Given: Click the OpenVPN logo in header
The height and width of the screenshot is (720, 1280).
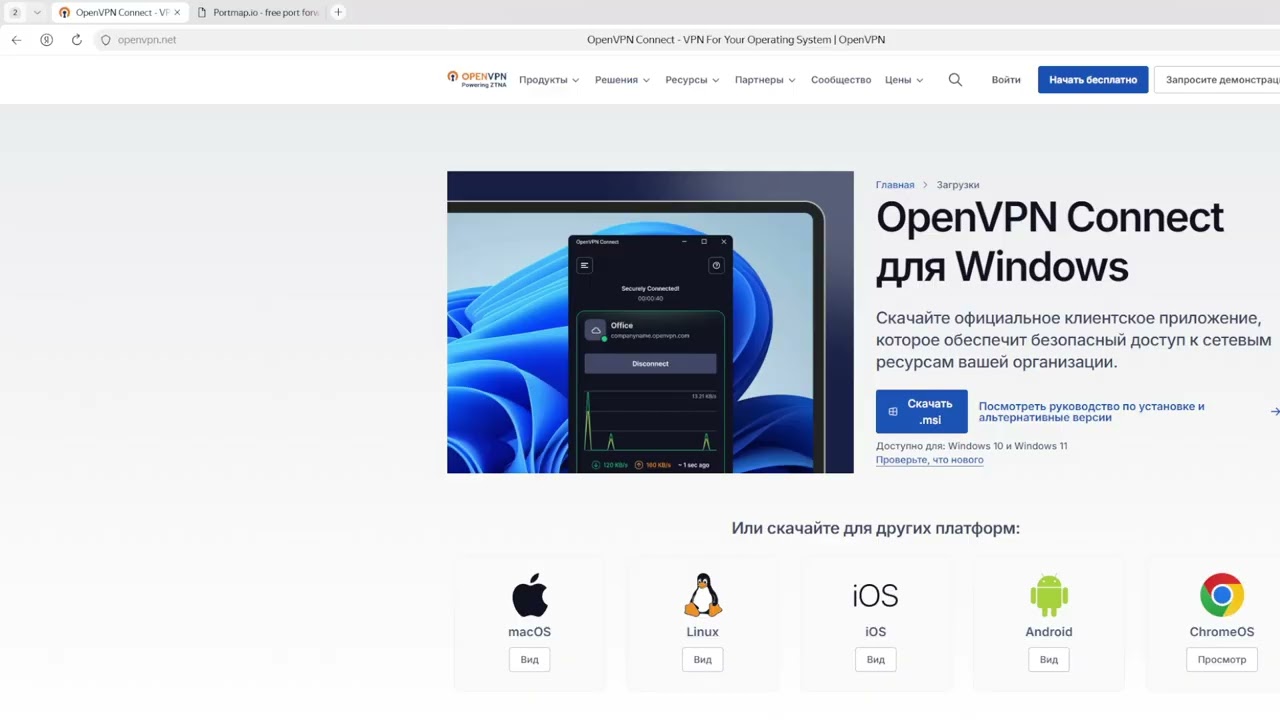Looking at the screenshot, I should point(477,79).
